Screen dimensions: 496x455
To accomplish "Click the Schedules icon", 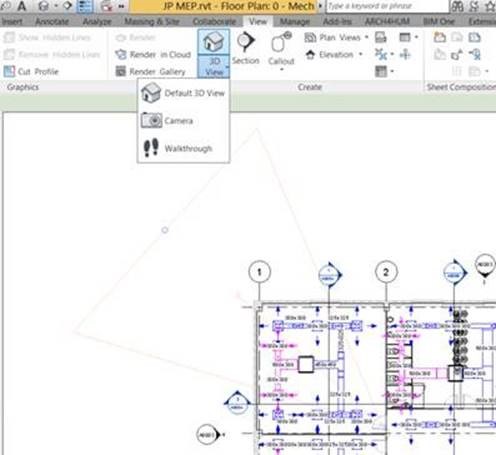I will coord(381,71).
